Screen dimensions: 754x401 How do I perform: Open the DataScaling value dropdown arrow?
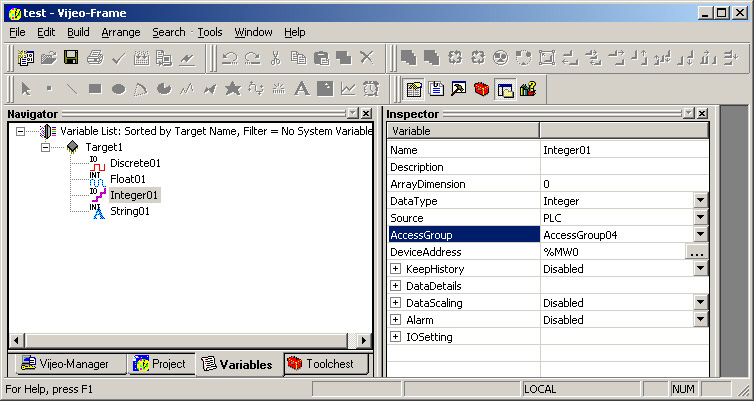(701, 302)
